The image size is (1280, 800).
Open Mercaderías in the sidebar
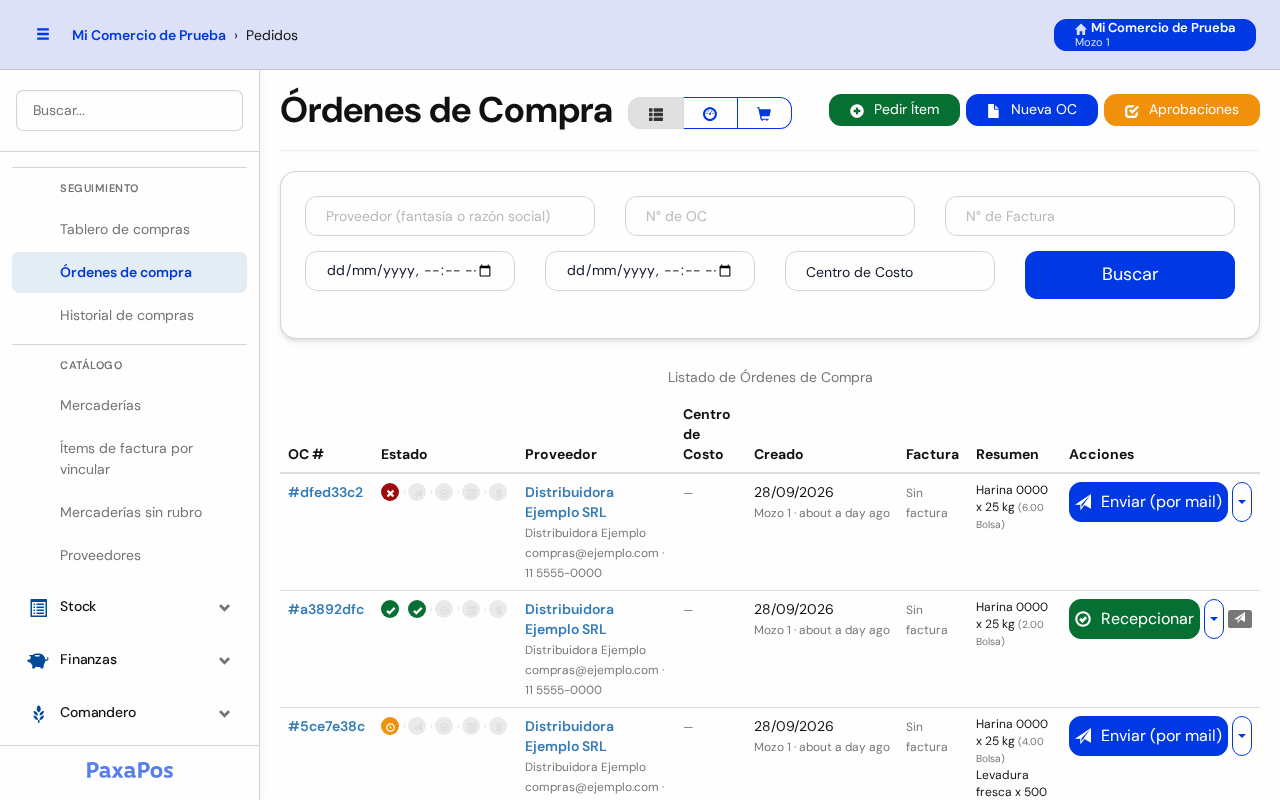pyautogui.click(x=129, y=406)
